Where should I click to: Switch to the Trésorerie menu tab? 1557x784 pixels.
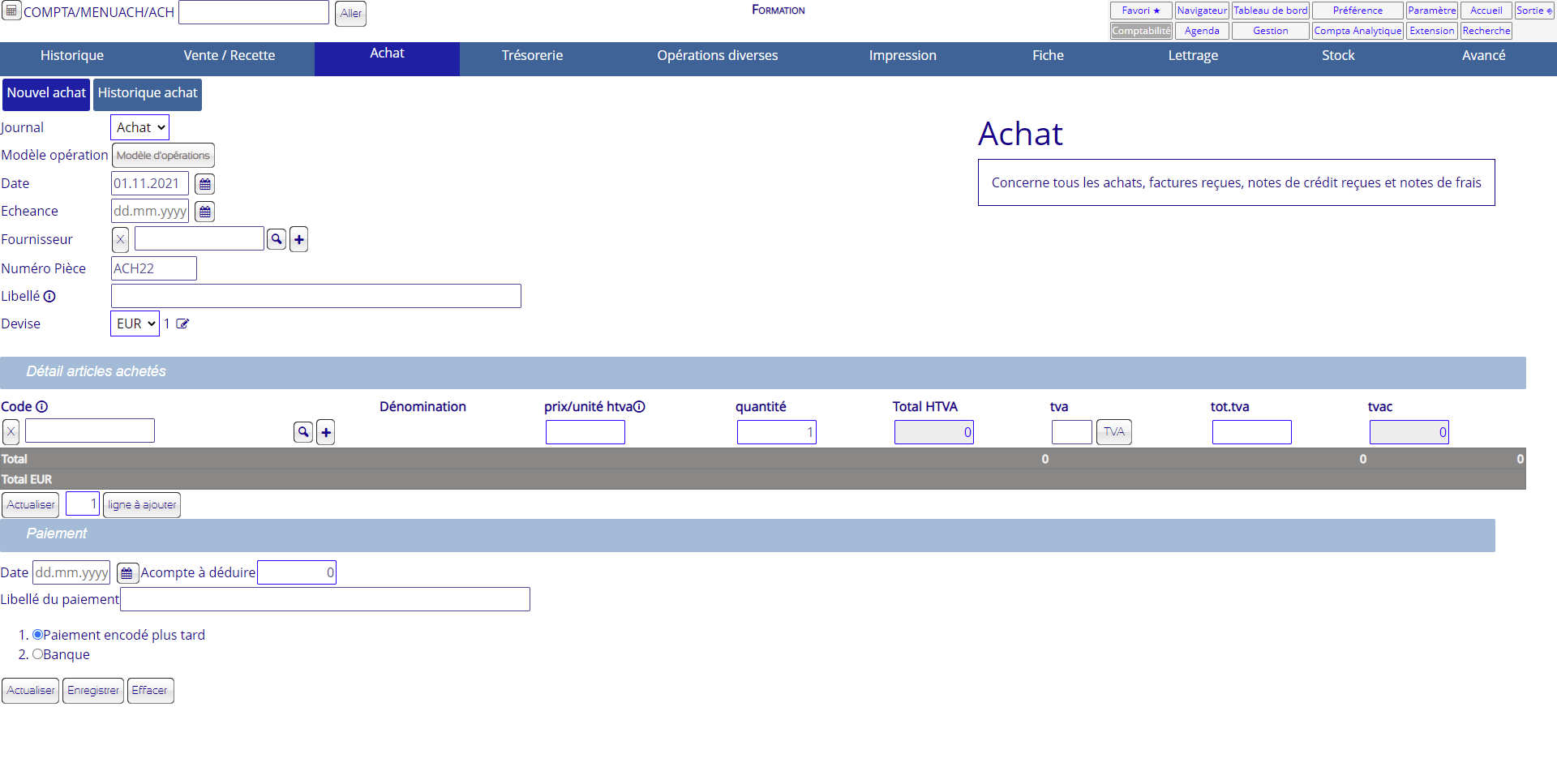tap(532, 55)
